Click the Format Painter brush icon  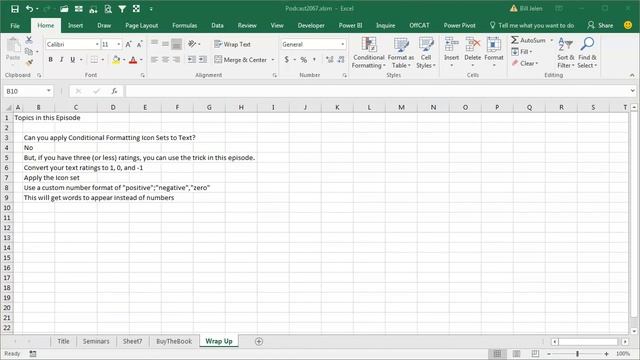click(29, 62)
